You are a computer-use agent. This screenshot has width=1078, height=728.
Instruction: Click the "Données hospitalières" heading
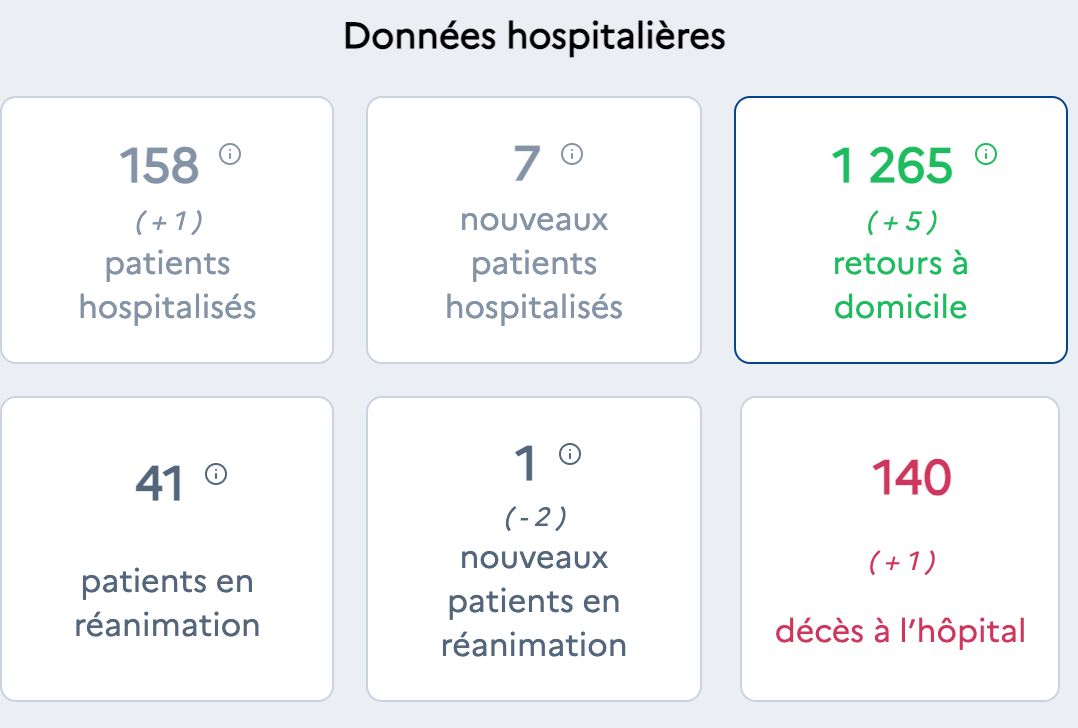pos(534,37)
